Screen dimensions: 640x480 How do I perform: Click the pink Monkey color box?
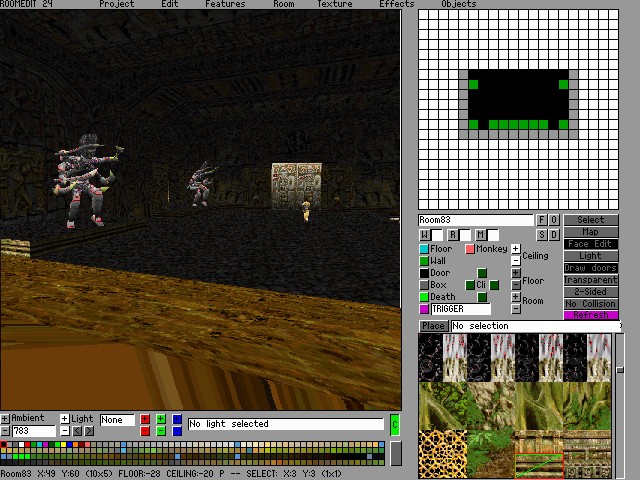pyautogui.click(x=470, y=249)
